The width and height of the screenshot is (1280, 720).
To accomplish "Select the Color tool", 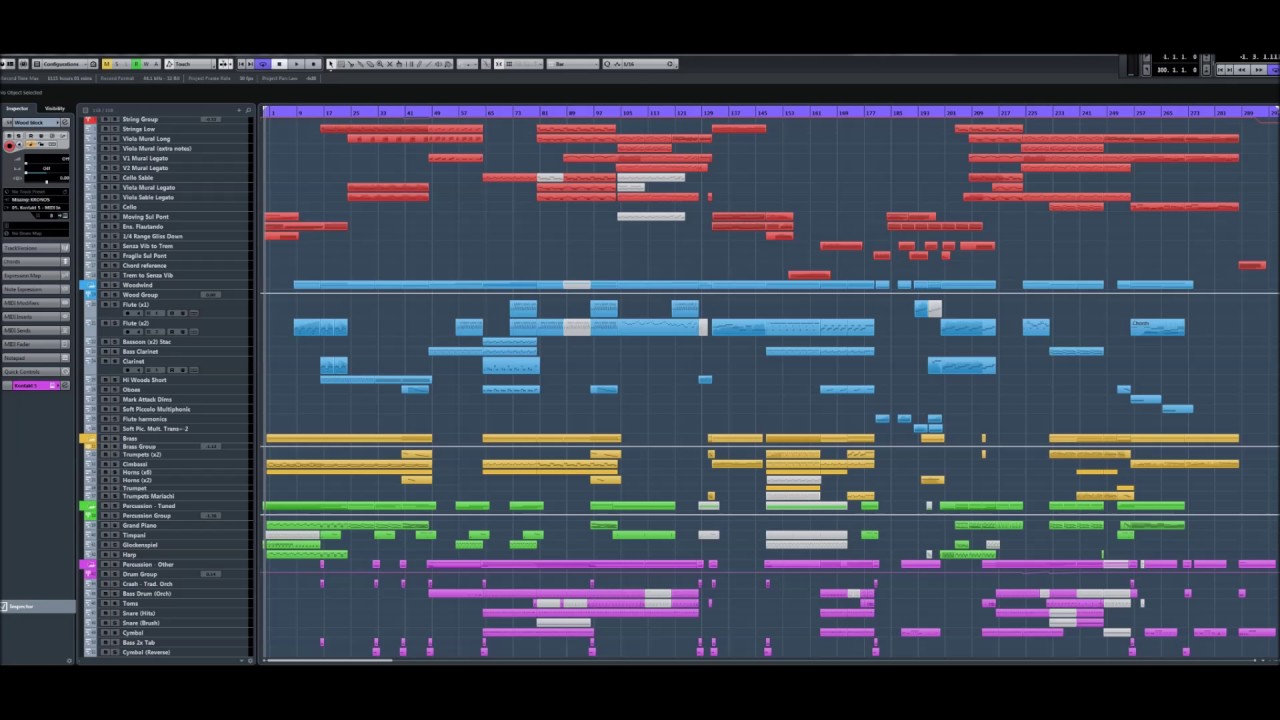I will pyautogui.click(x=448, y=64).
